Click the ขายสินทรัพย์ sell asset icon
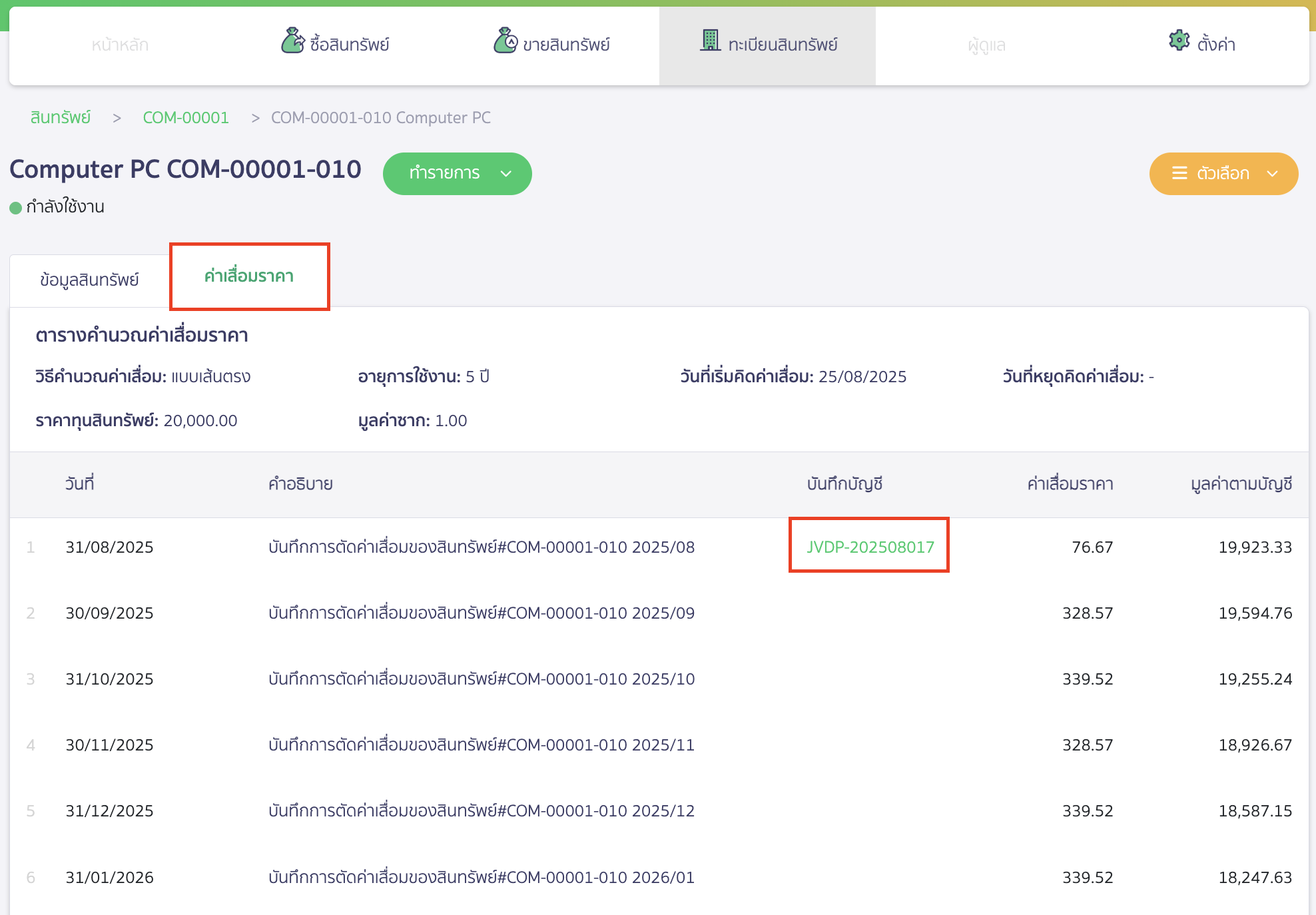Viewport: 1316px width, 915px height. click(505, 41)
